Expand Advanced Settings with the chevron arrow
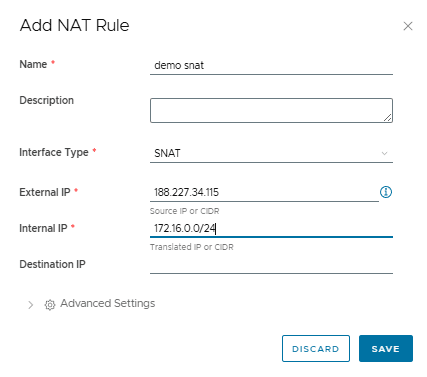This screenshot has width=427, height=377. tap(31, 305)
